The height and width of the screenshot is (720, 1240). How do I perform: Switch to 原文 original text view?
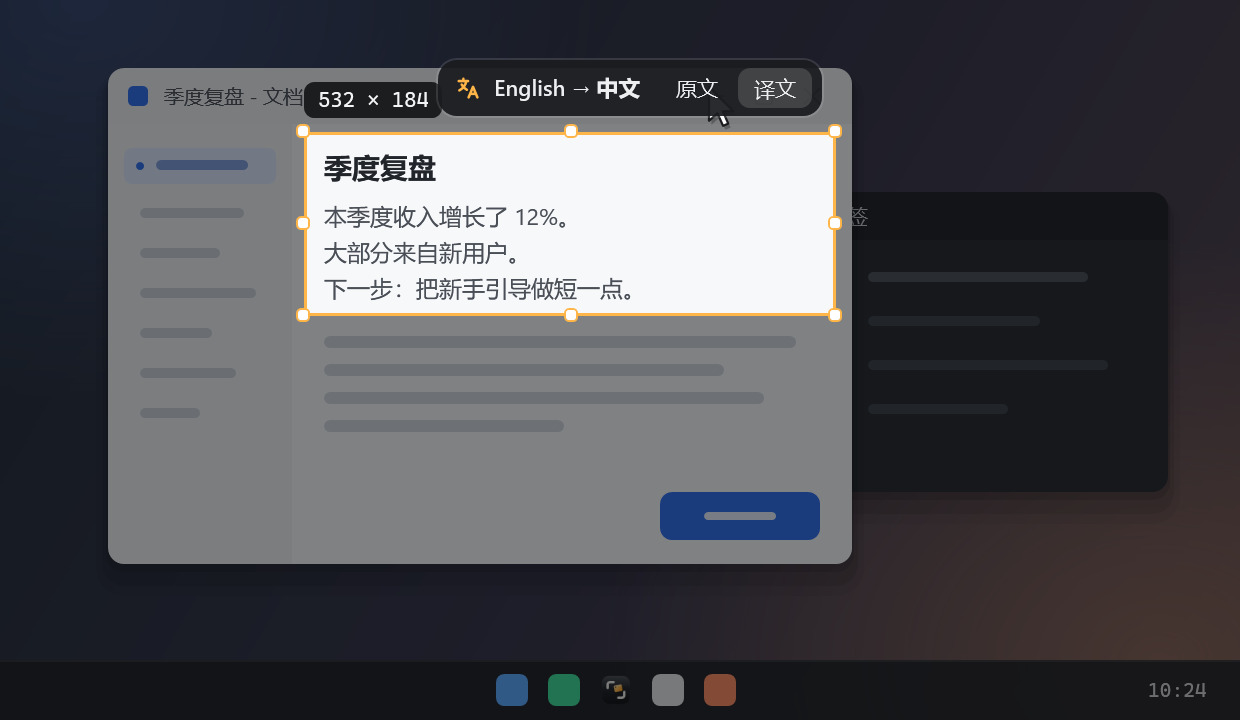[697, 89]
